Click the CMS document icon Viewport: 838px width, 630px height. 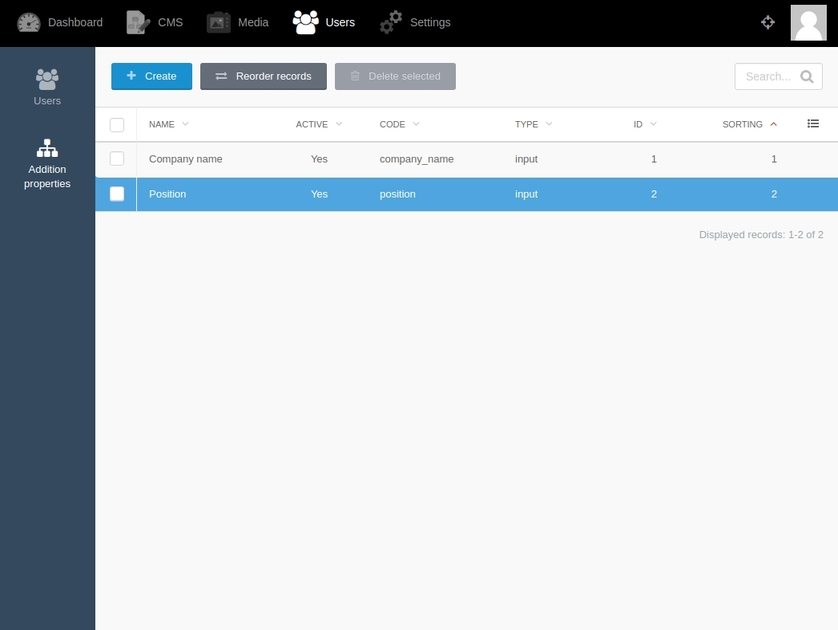pyautogui.click(x=137, y=22)
